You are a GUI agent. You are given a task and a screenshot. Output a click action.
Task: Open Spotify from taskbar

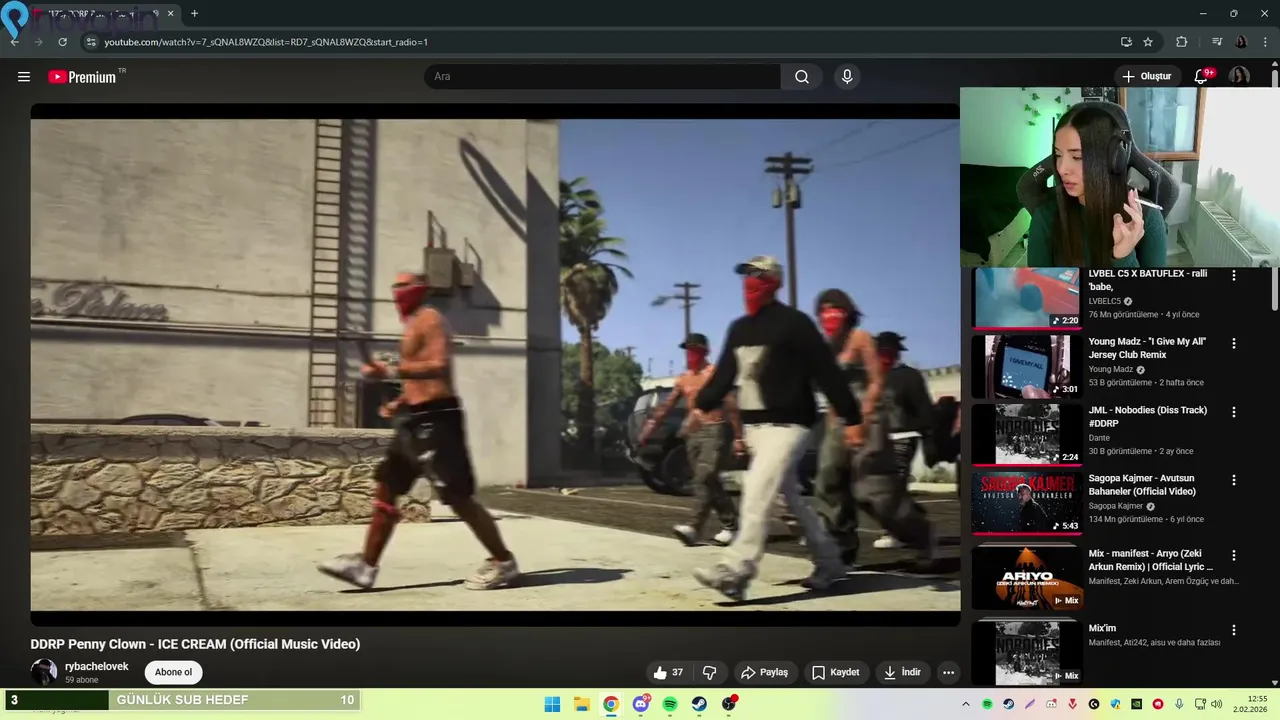pyautogui.click(x=670, y=704)
